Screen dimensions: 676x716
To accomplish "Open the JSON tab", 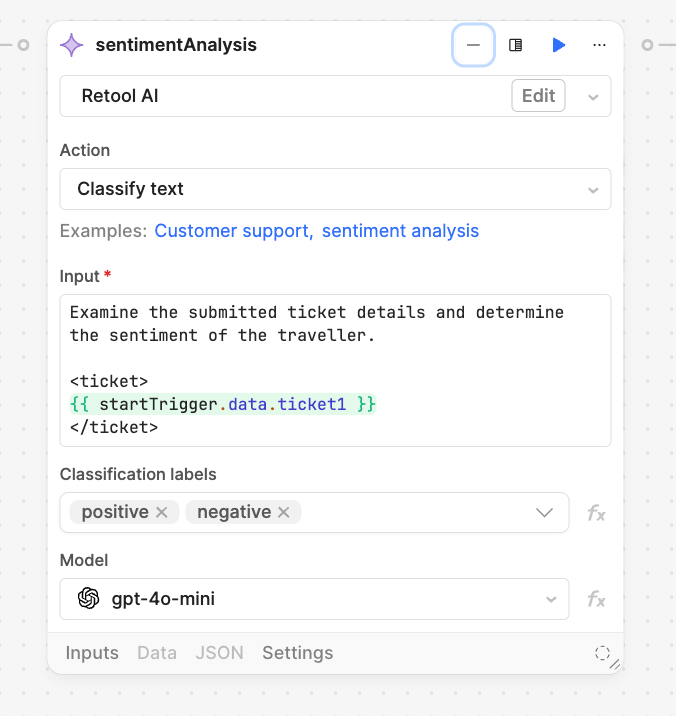I will point(219,653).
